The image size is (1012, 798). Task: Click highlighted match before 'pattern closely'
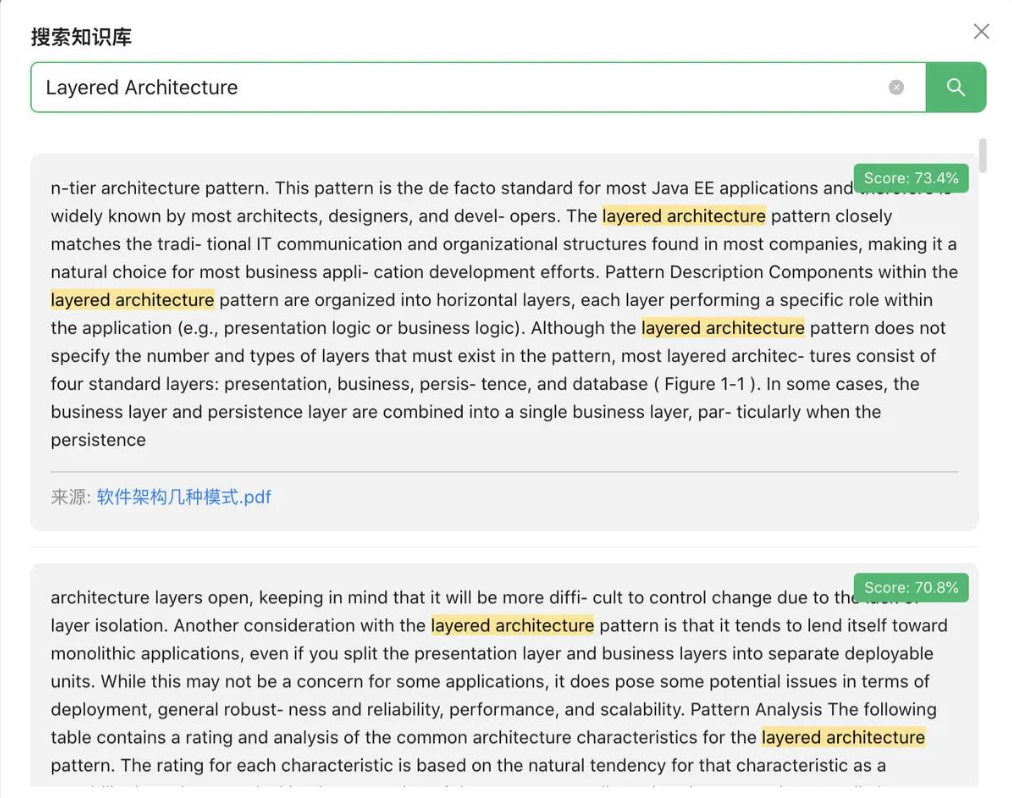(683, 216)
